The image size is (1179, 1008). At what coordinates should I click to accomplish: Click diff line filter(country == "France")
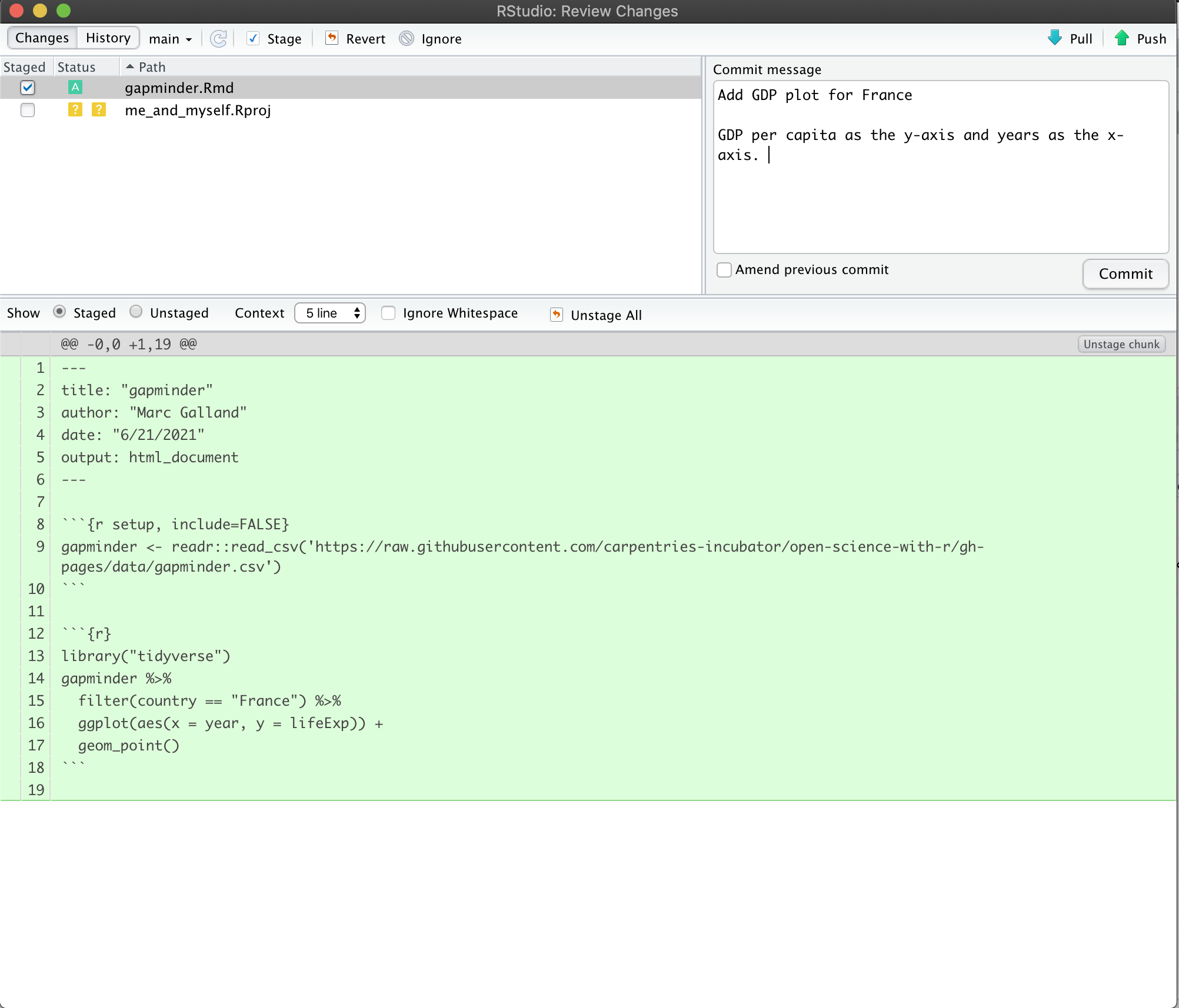pos(209,700)
